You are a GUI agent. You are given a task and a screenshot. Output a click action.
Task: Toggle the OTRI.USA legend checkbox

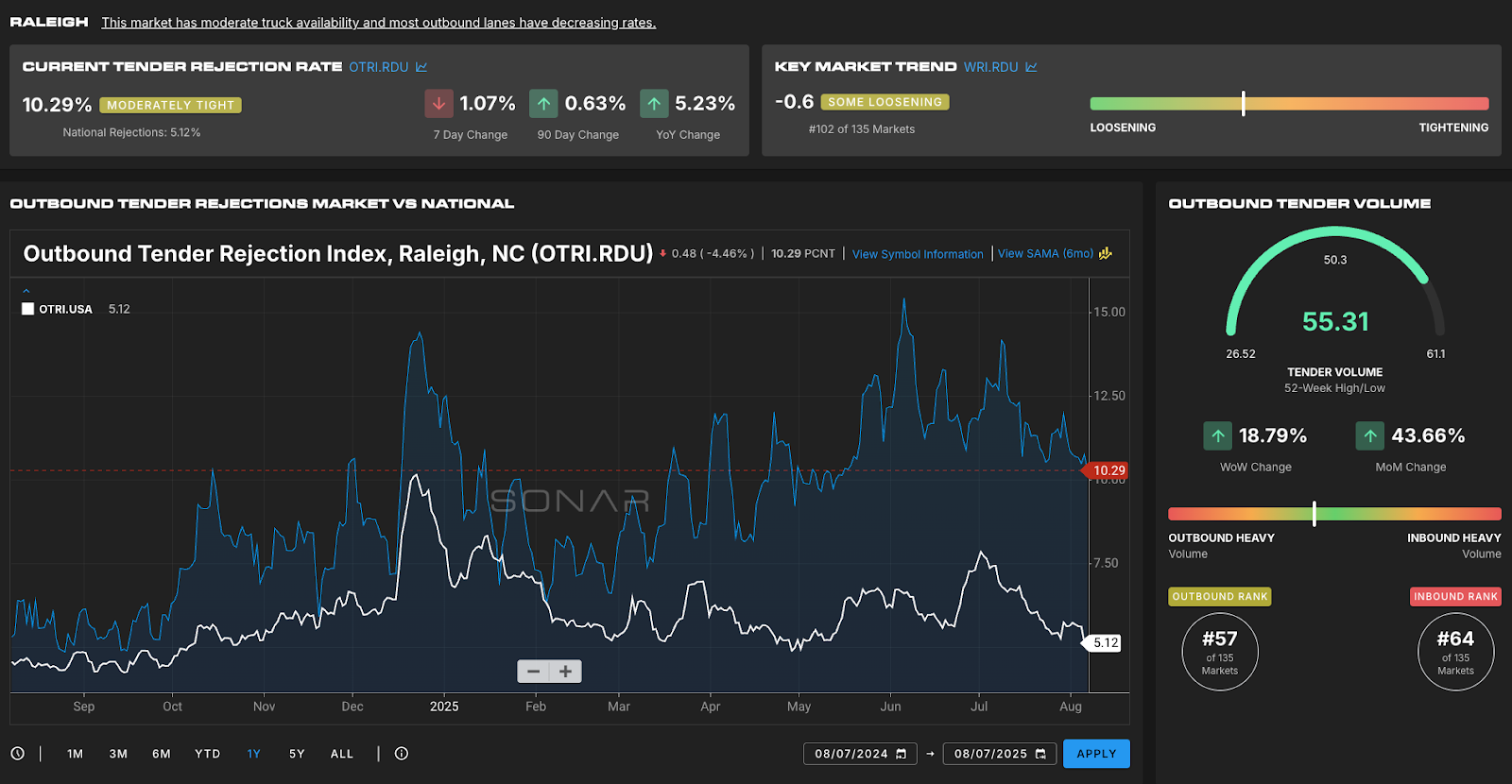[x=28, y=309]
